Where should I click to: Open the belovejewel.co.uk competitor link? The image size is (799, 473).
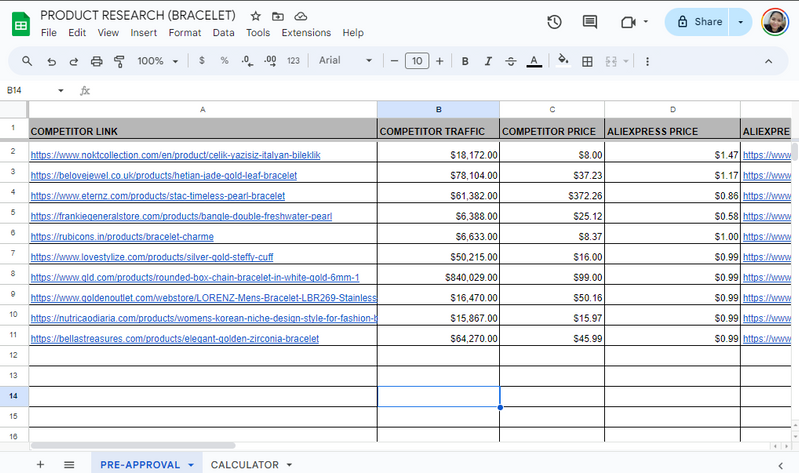coord(164,175)
